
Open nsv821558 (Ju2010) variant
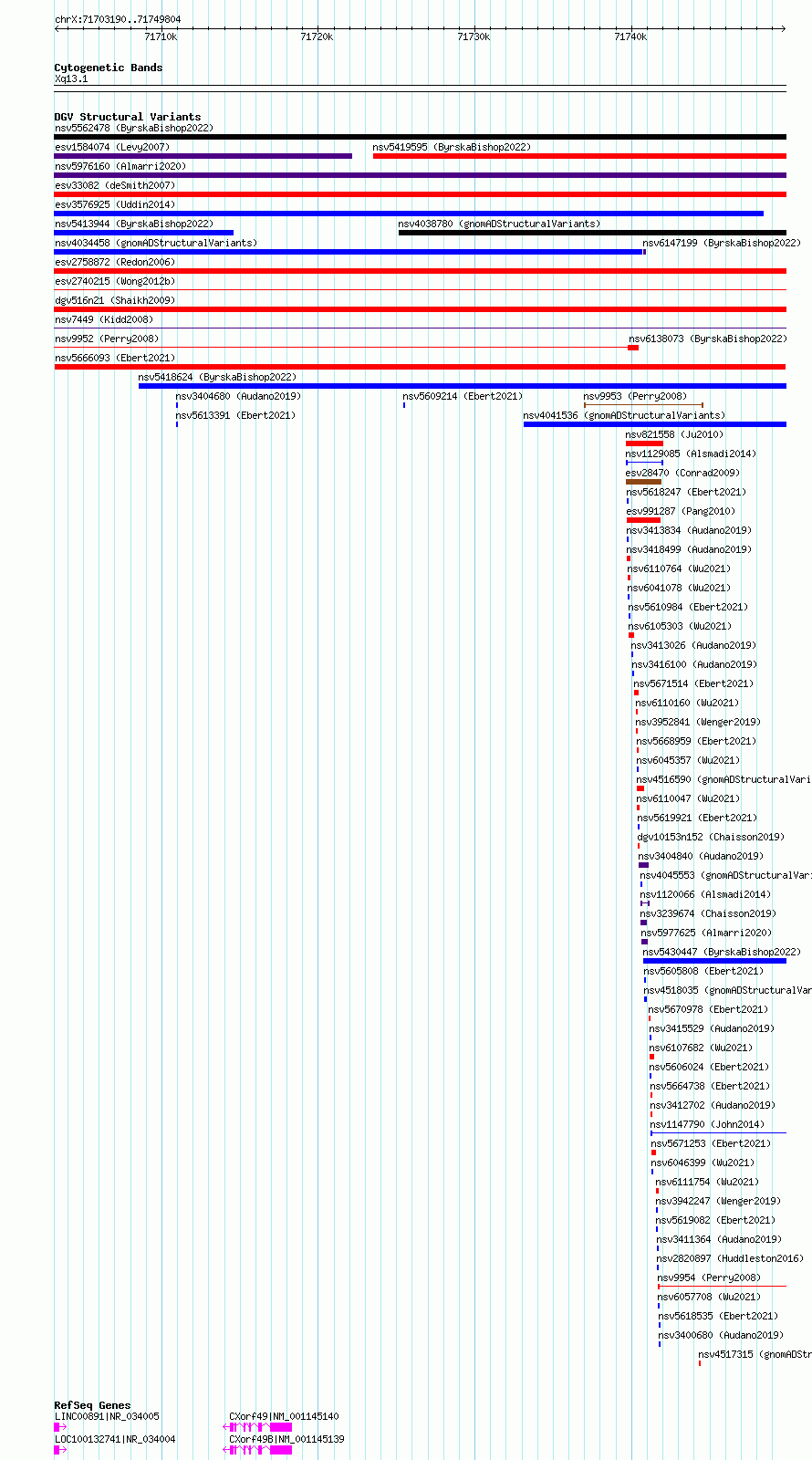674,434
